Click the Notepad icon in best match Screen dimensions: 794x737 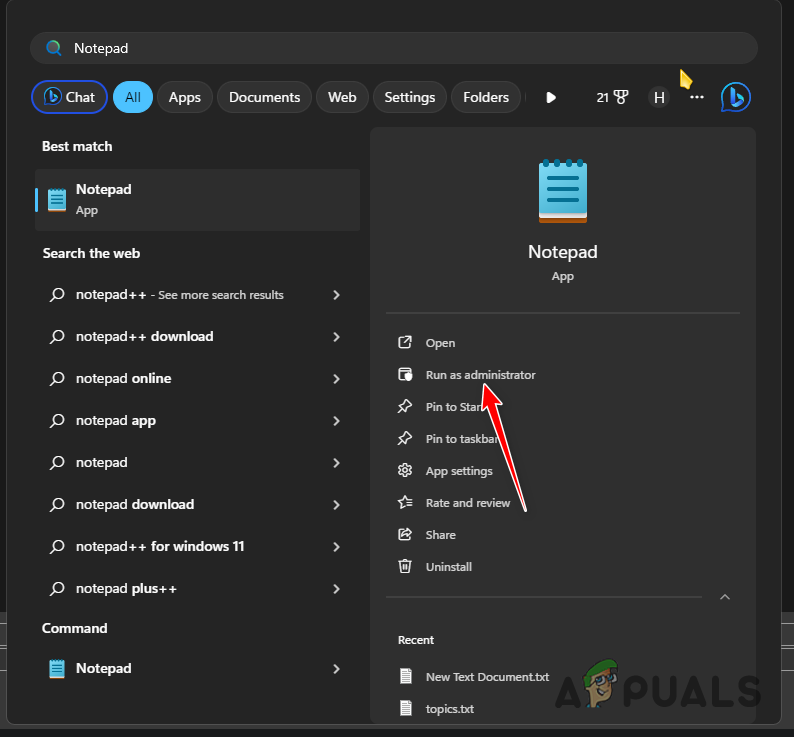(x=57, y=200)
